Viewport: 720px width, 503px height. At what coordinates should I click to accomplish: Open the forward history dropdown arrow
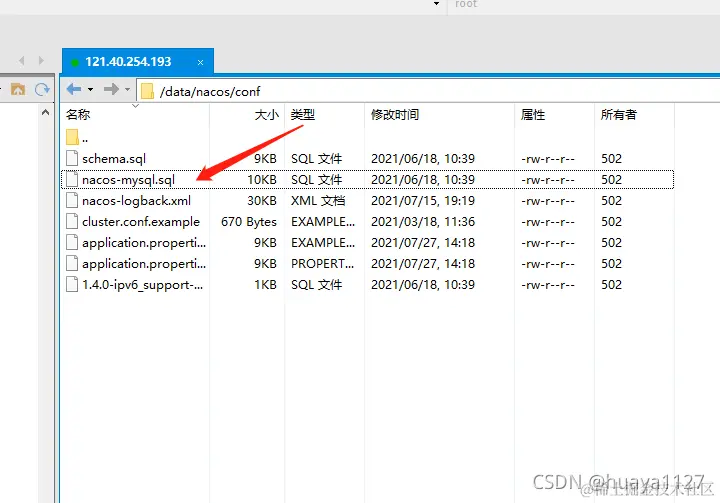tap(127, 89)
